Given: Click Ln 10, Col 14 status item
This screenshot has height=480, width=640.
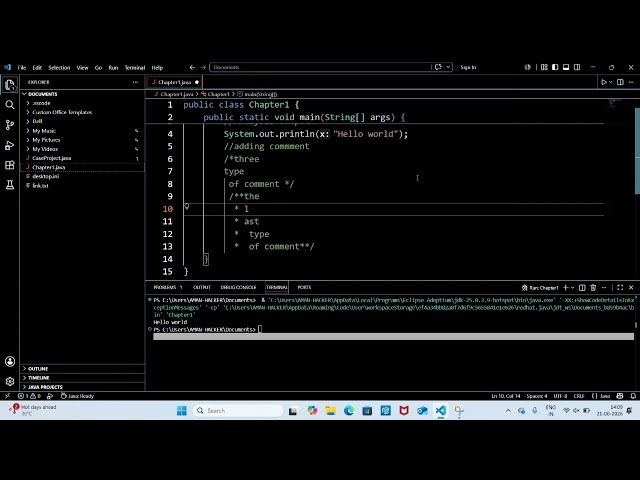Looking at the screenshot, I should (506, 396).
